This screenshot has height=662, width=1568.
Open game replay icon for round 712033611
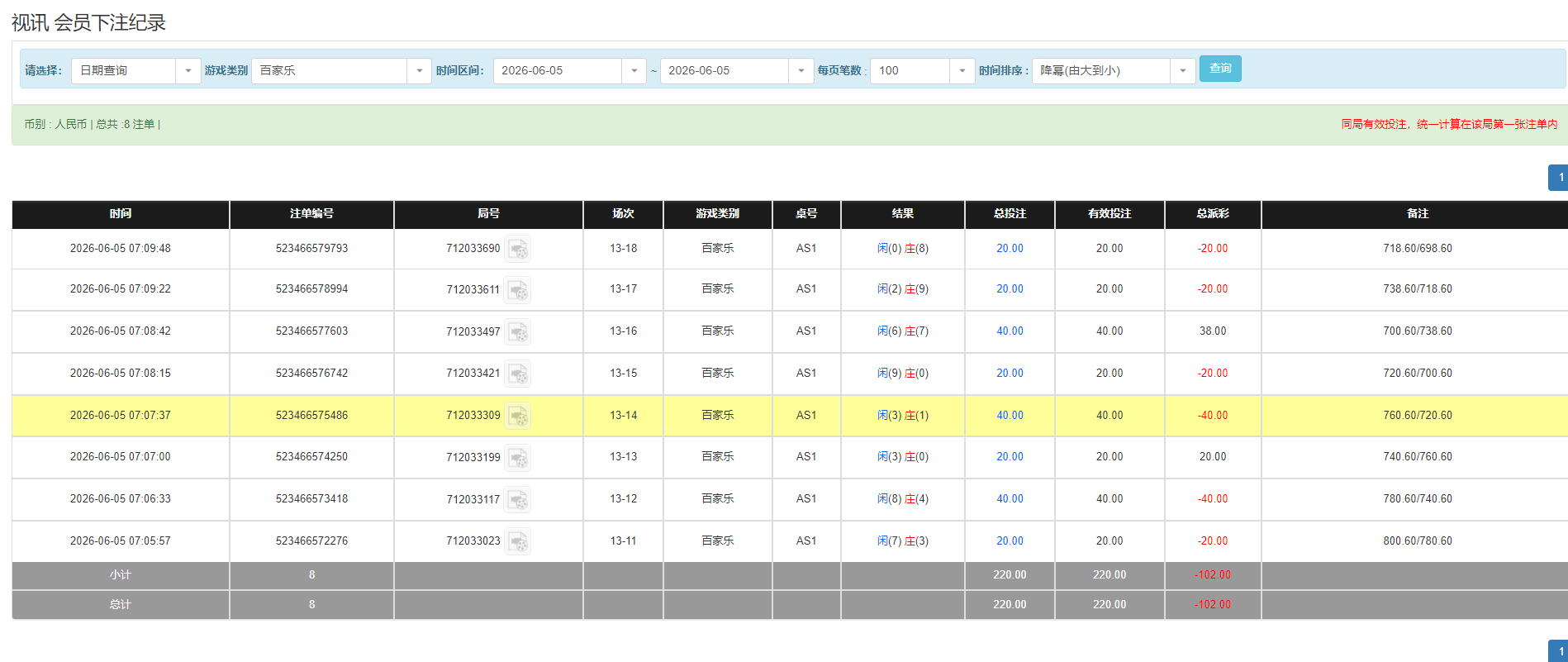click(x=518, y=290)
